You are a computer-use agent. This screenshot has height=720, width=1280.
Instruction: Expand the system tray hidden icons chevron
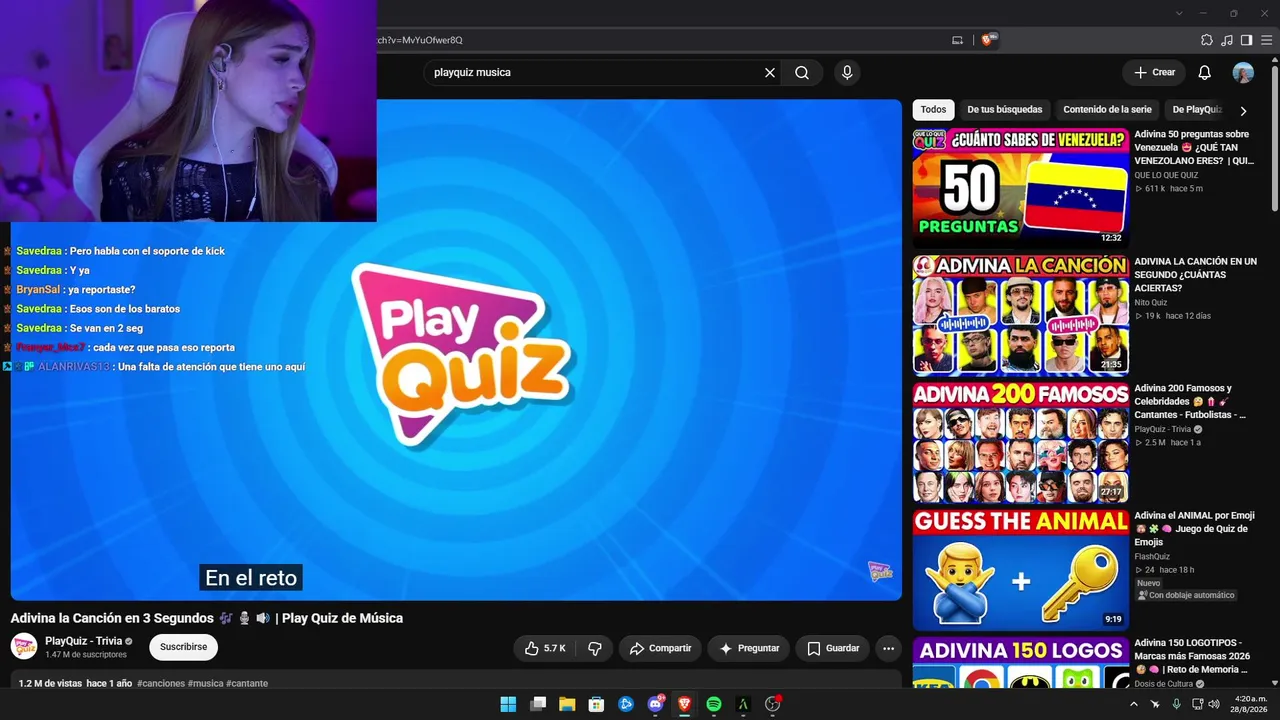(1134, 704)
